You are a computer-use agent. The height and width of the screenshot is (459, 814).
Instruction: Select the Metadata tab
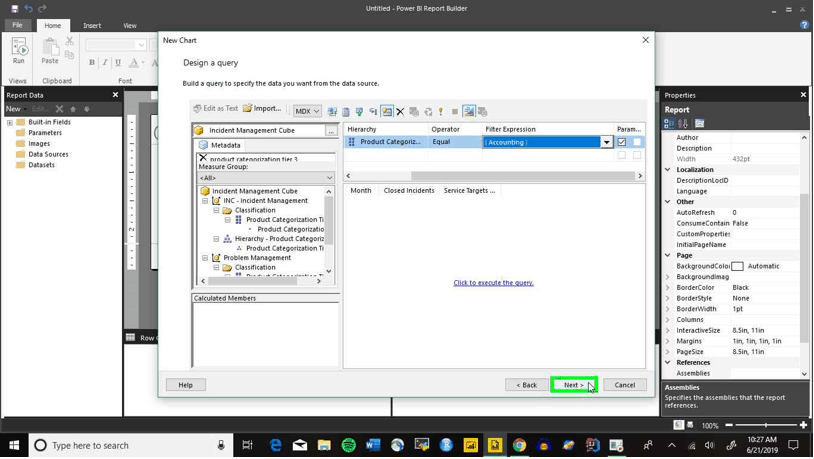pyautogui.click(x=220, y=145)
